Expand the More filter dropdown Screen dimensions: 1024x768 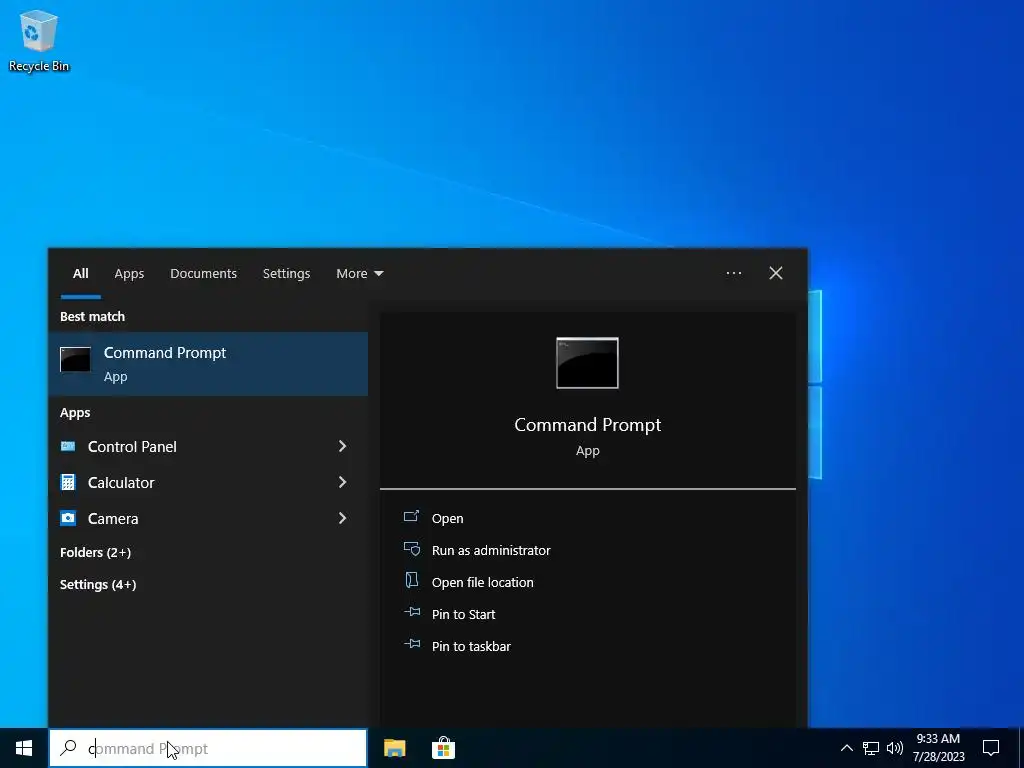point(359,274)
